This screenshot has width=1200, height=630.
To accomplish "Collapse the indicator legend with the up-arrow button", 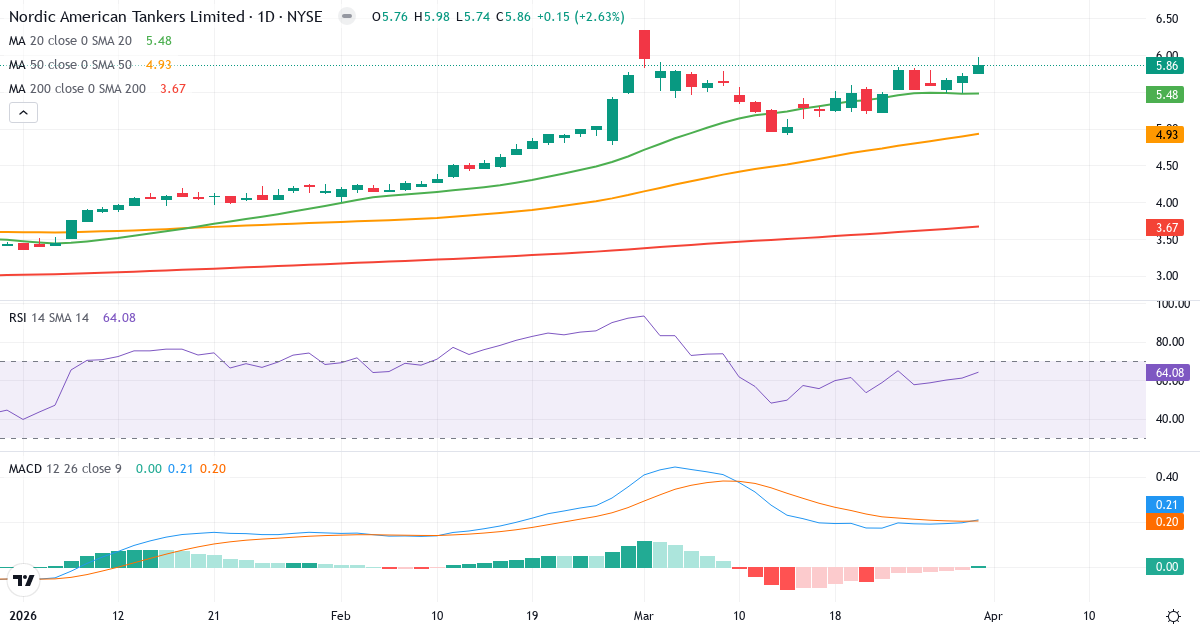I will click(x=22, y=112).
